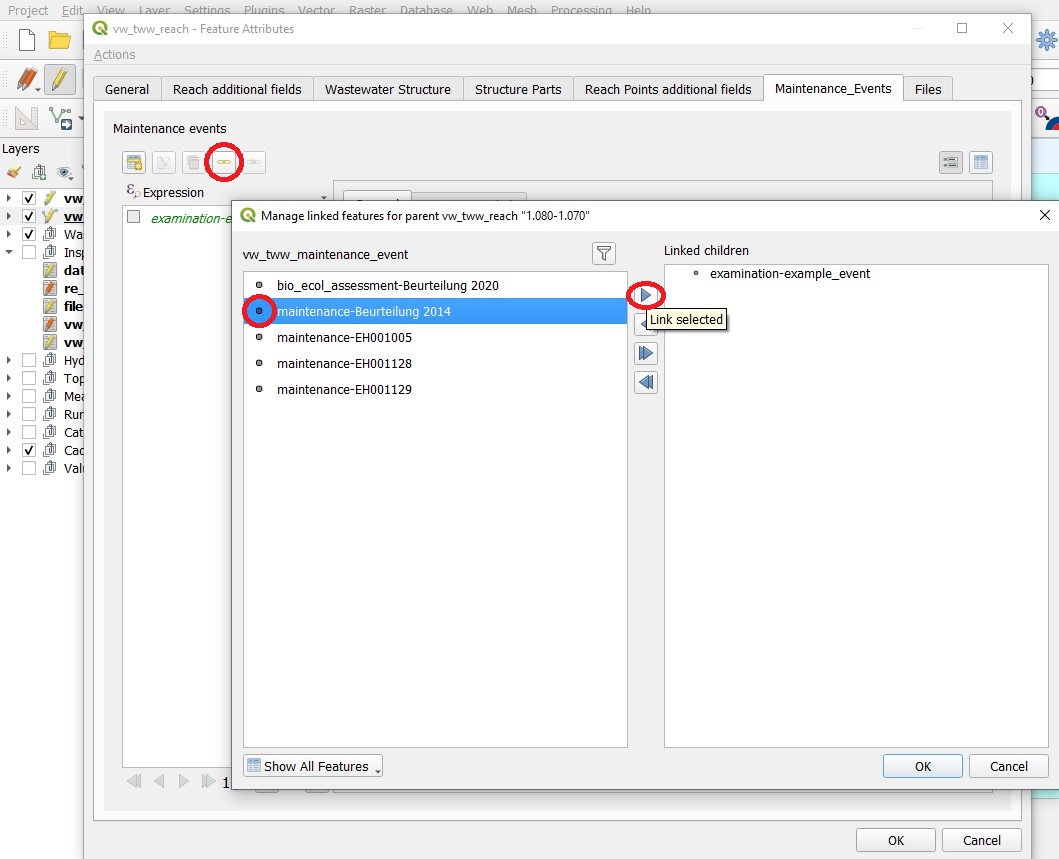
Task: Expand the 'Mea' layer group
Action: 9,396
